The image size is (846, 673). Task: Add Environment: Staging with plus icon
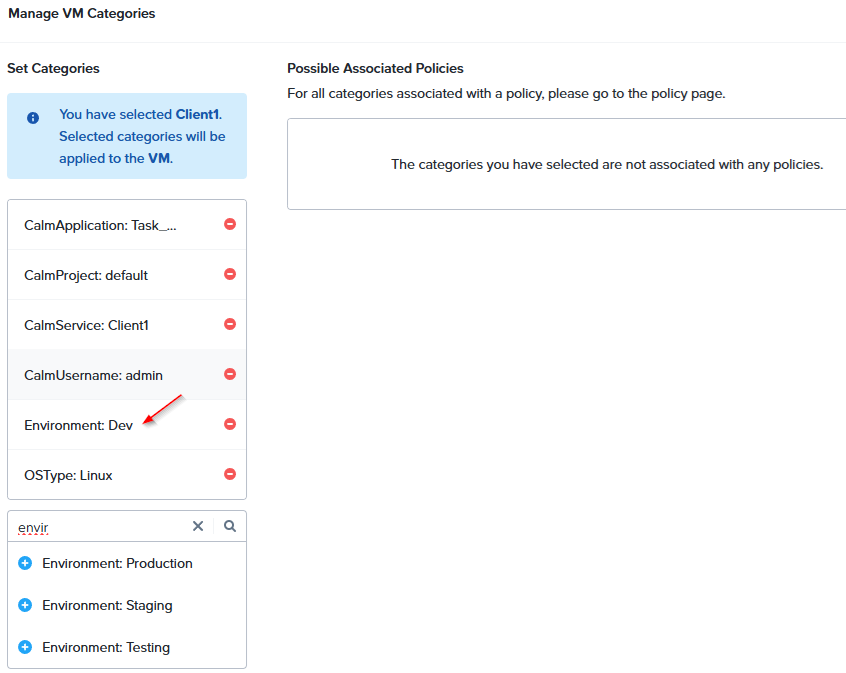(x=25, y=605)
